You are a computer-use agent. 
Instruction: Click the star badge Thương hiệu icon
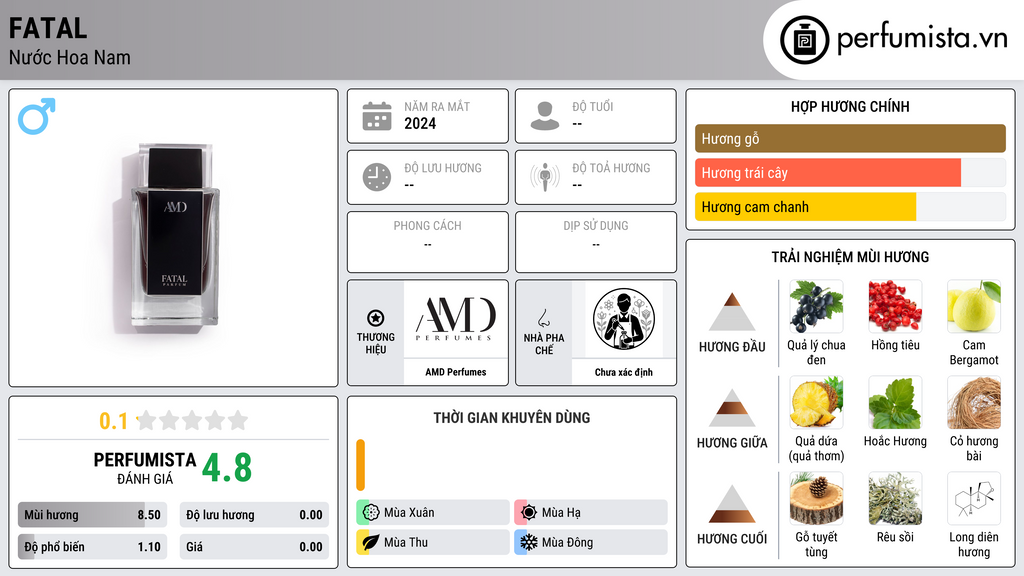pyautogui.click(x=376, y=318)
